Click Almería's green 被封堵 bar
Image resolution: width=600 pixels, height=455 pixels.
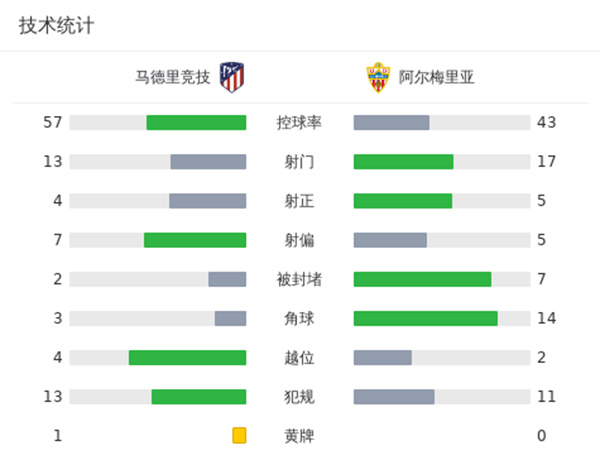(x=422, y=279)
